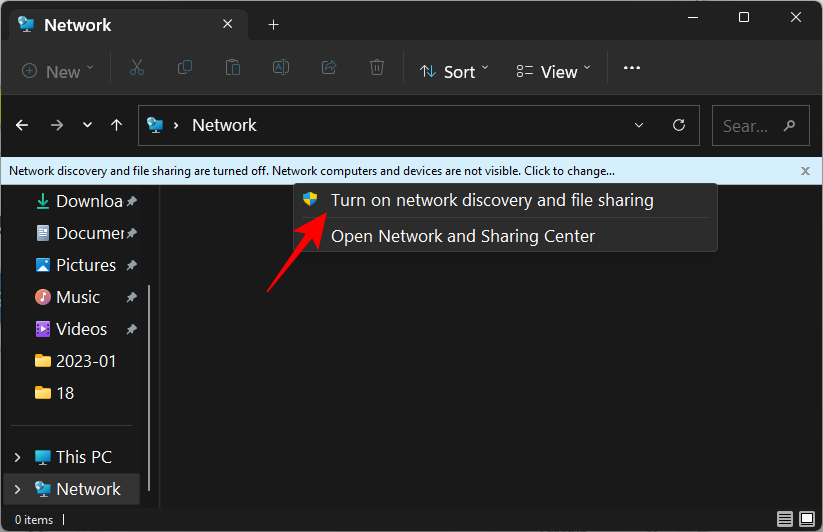
Task: Click the Share icon in toolbar
Action: 329,69
